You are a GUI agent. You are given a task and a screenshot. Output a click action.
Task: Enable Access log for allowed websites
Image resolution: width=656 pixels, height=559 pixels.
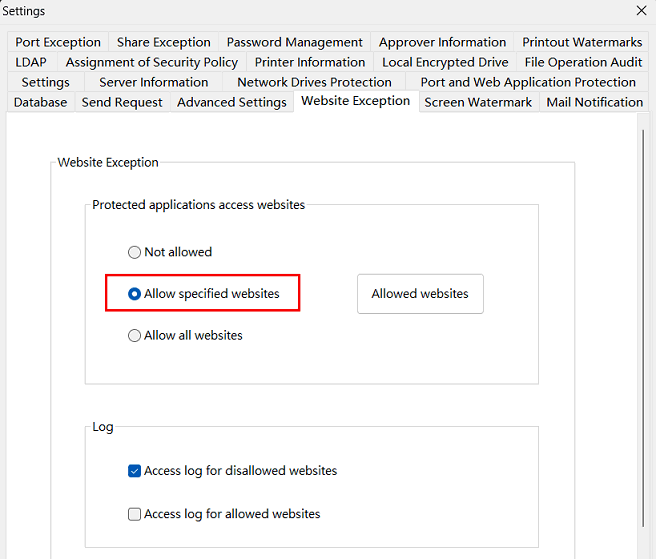(134, 514)
